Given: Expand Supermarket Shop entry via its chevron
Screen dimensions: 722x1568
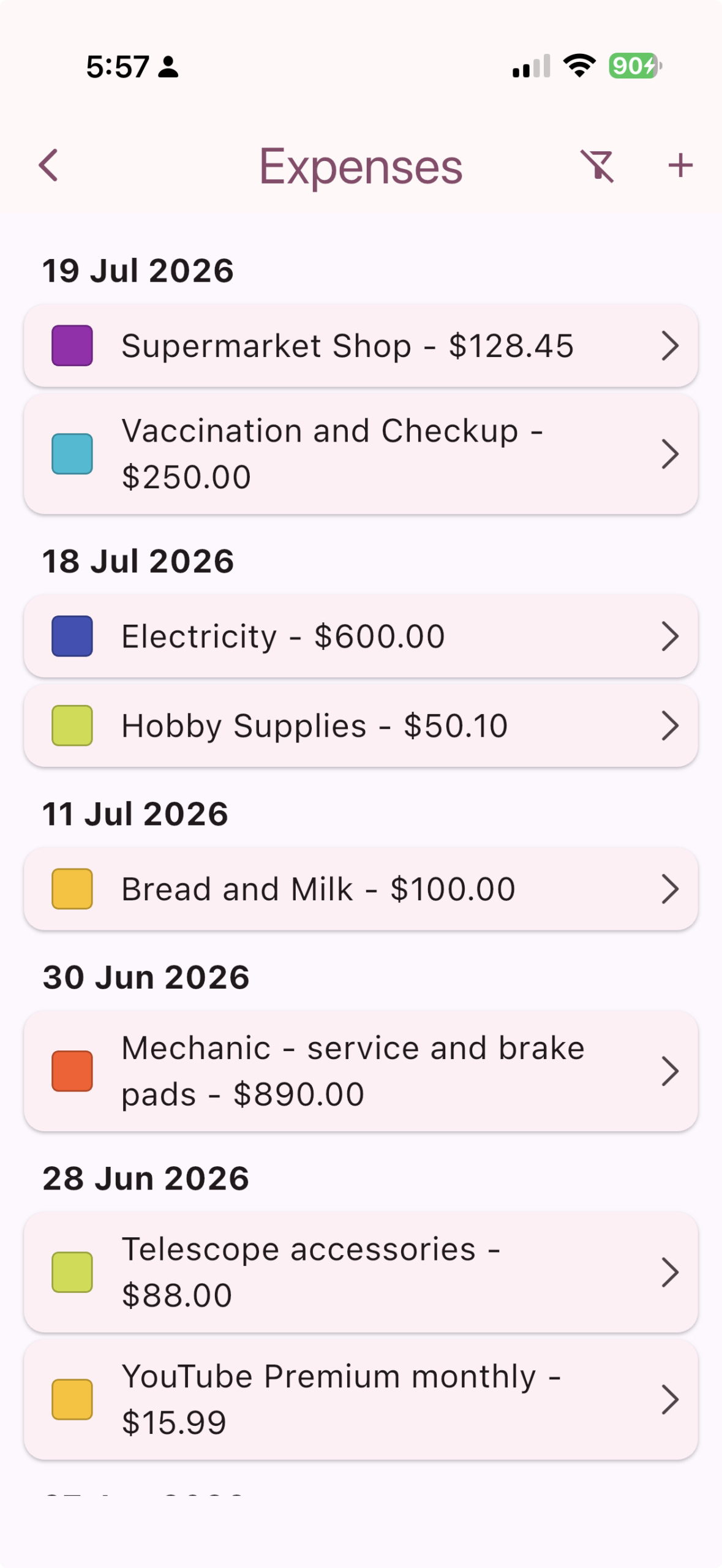Looking at the screenshot, I should click(x=670, y=345).
